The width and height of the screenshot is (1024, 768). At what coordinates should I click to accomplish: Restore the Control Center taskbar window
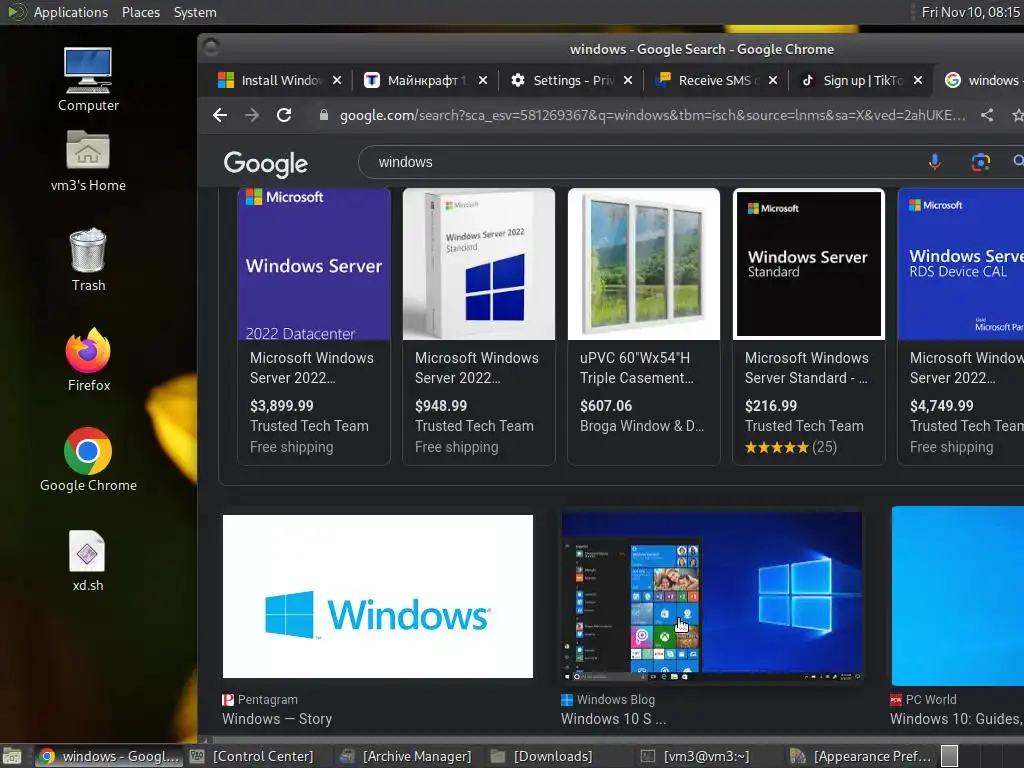point(251,756)
